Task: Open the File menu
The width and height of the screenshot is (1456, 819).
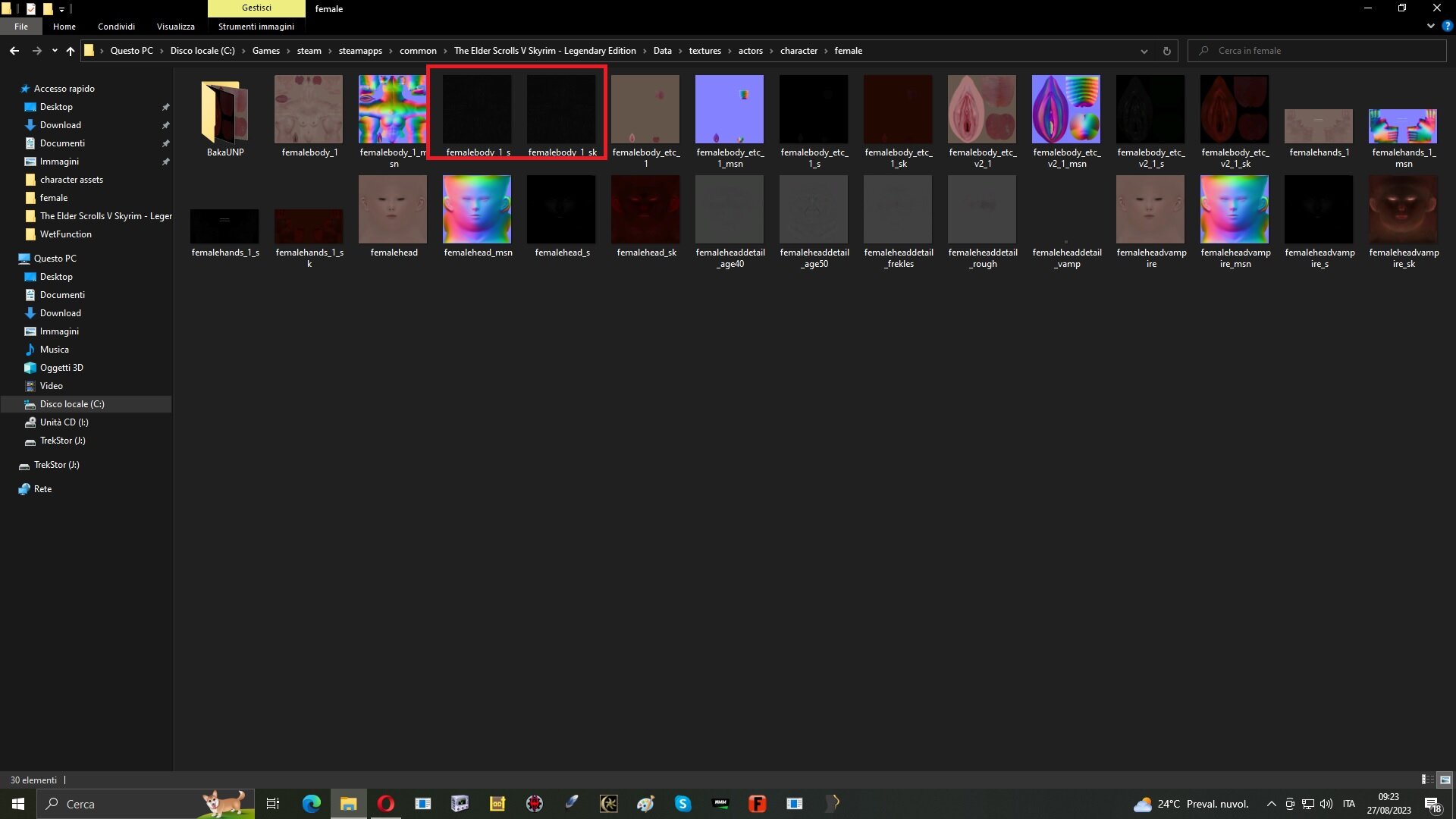Action: (x=21, y=27)
